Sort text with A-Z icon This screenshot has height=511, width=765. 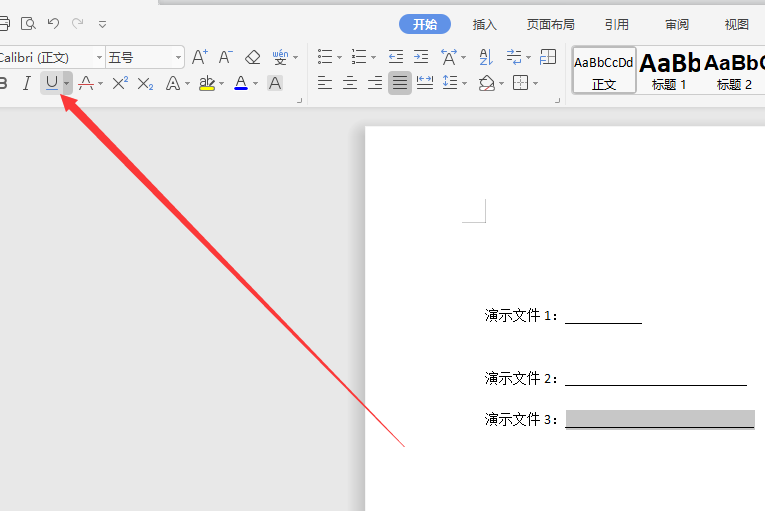click(486, 57)
